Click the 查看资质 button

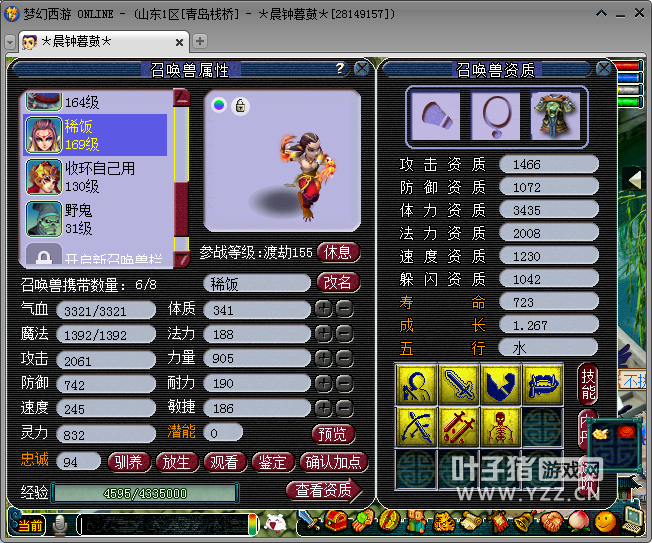(324, 491)
